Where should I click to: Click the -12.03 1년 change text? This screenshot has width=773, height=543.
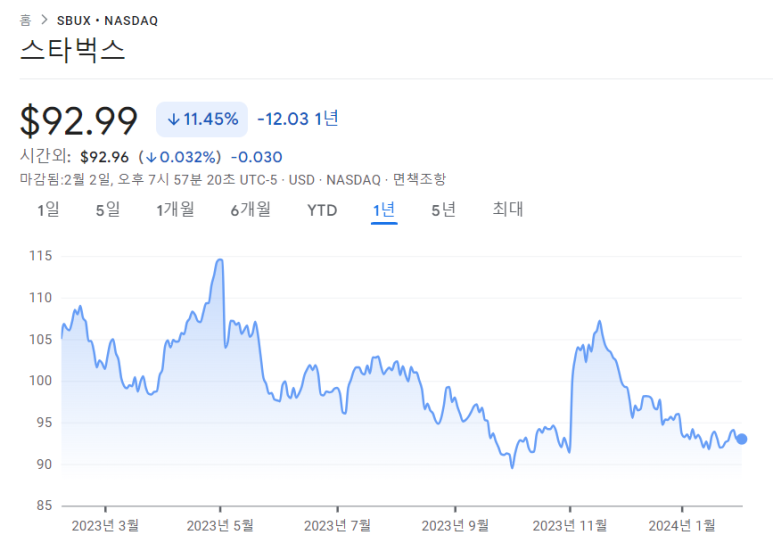(298, 119)
